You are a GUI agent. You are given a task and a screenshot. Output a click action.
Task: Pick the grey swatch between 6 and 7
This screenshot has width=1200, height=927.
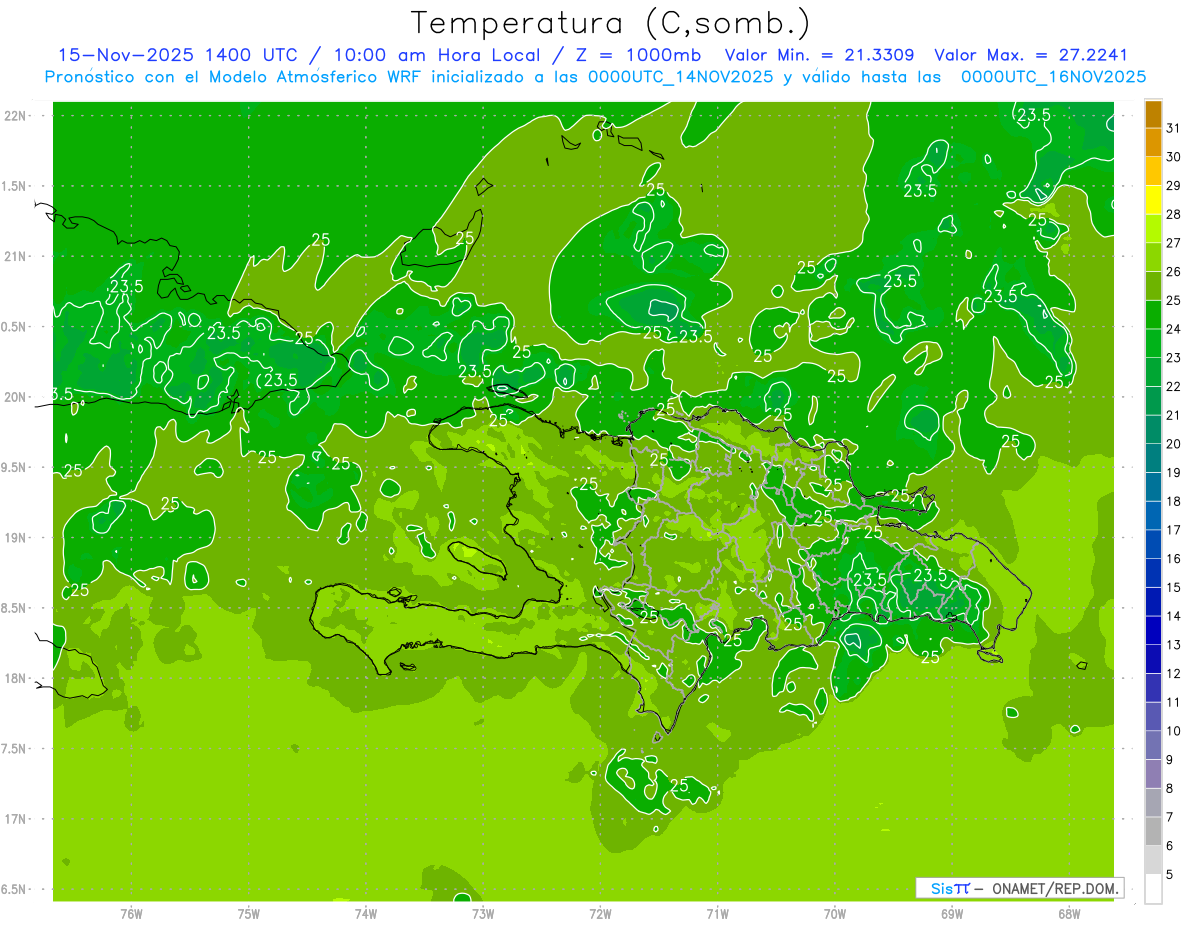click(x=1153, y=832)
